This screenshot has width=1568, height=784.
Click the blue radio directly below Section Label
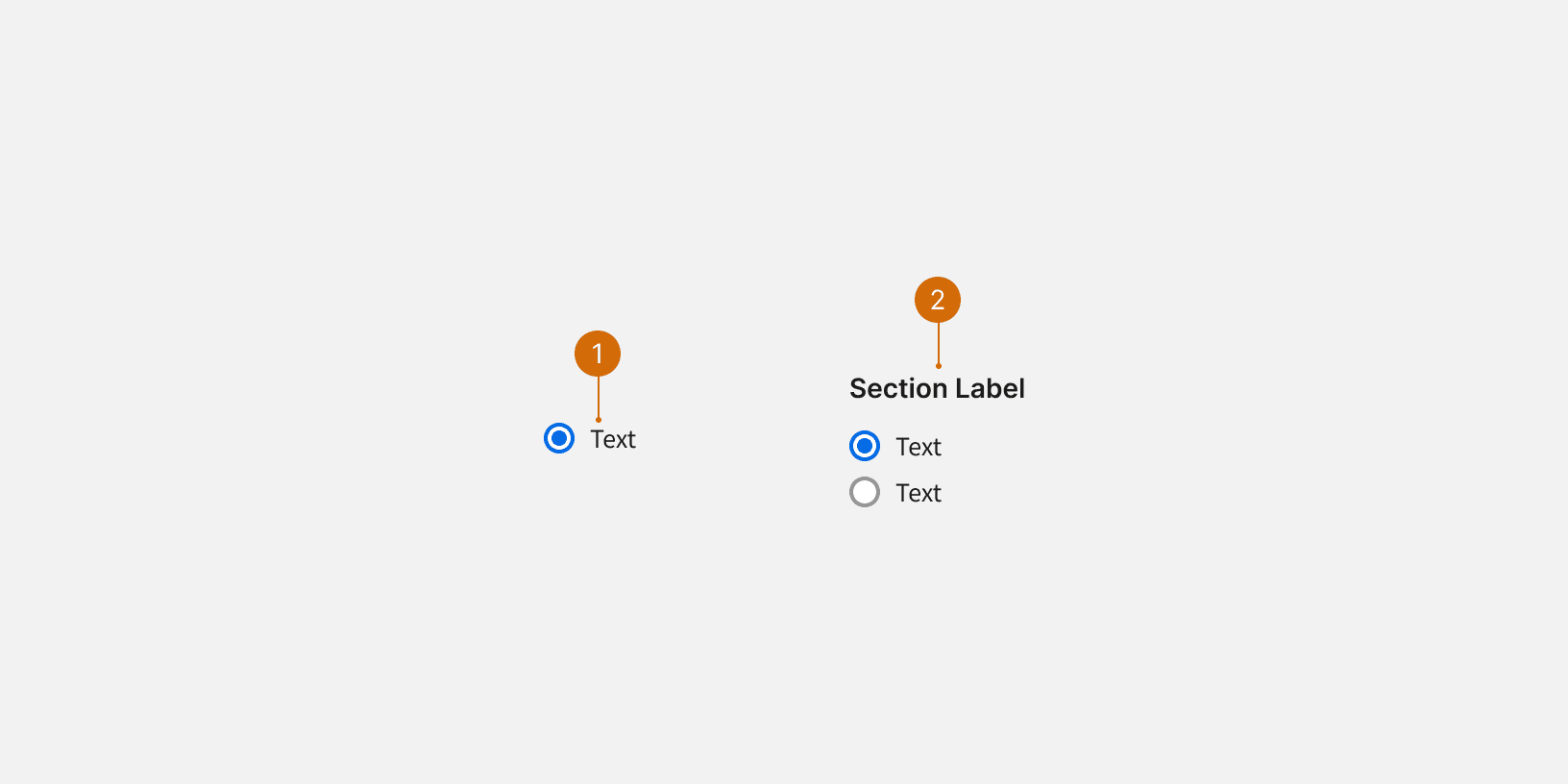click(x=865, y=446)
